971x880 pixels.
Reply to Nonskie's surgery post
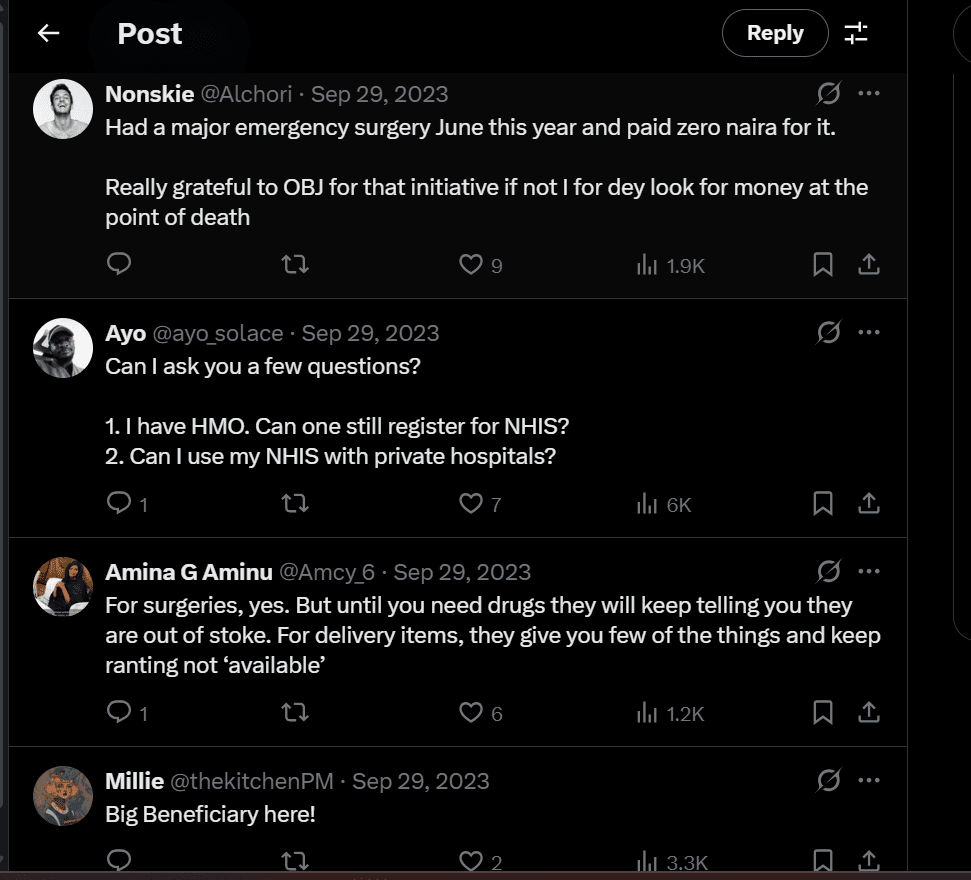(x=119, y=264)
